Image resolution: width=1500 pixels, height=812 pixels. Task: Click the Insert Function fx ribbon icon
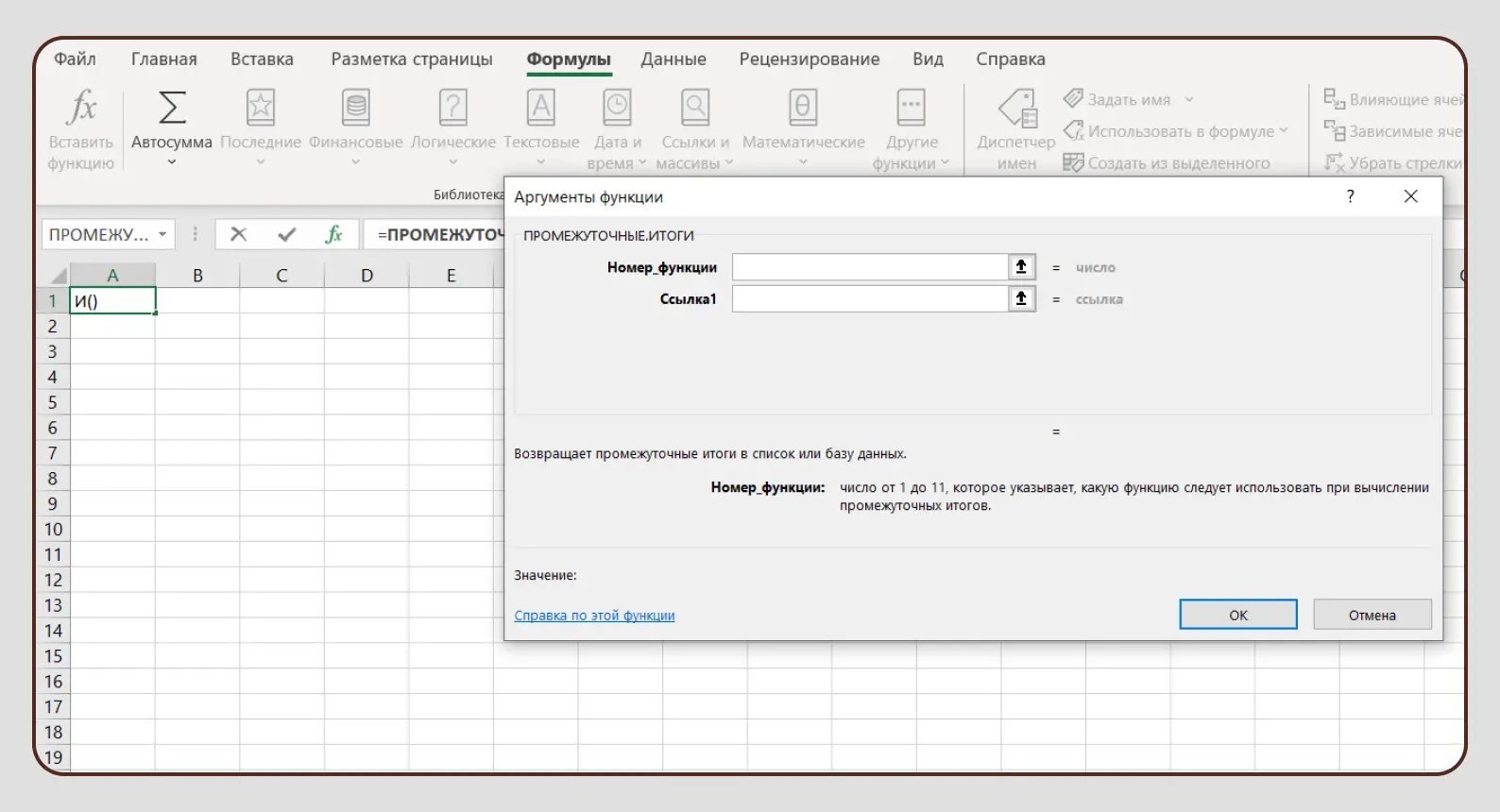[x=82, y=108]
